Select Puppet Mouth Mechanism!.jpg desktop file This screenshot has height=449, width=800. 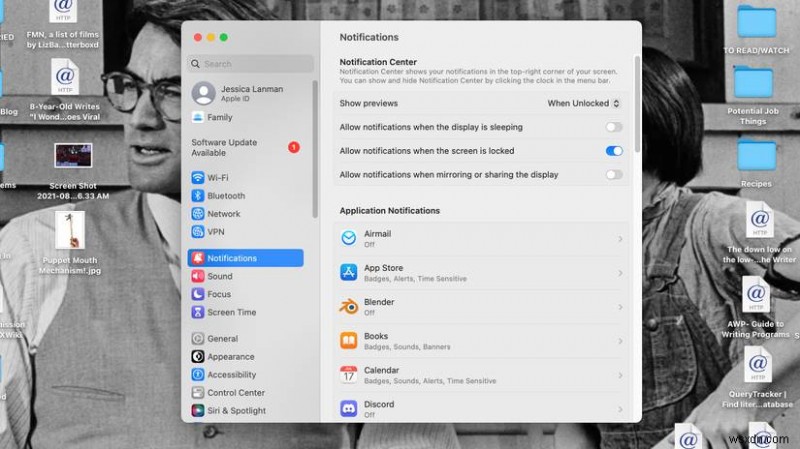click(70, 231)
